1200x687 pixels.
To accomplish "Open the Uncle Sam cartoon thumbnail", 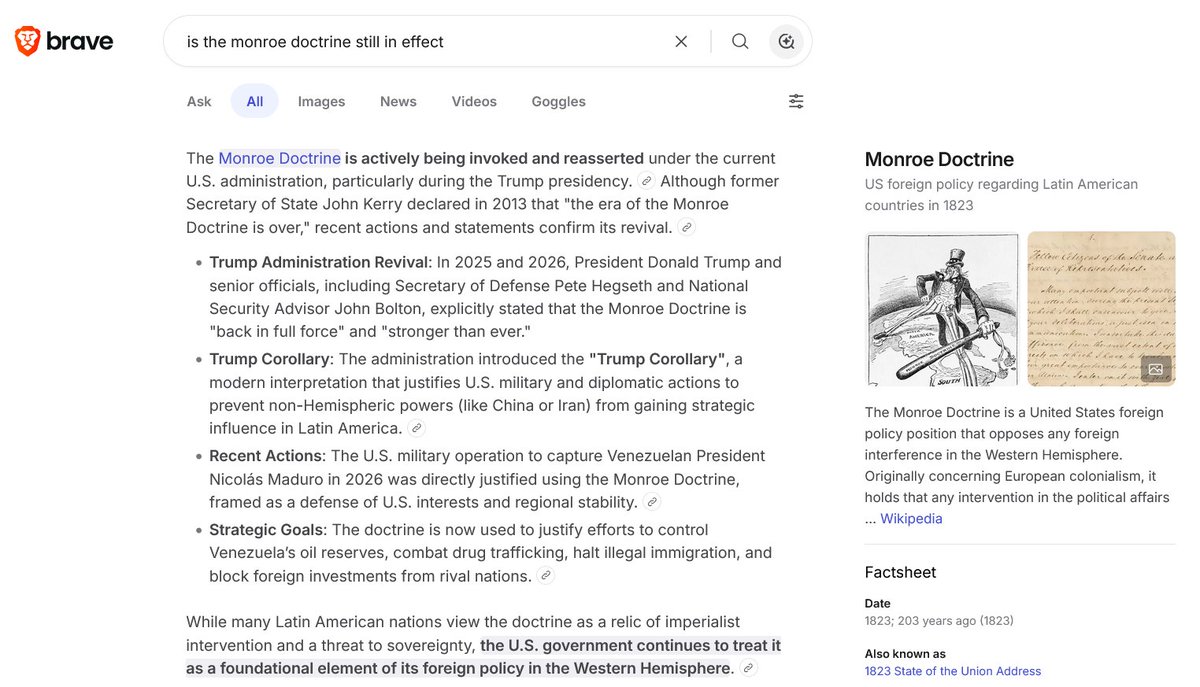I will pos(942,309).
